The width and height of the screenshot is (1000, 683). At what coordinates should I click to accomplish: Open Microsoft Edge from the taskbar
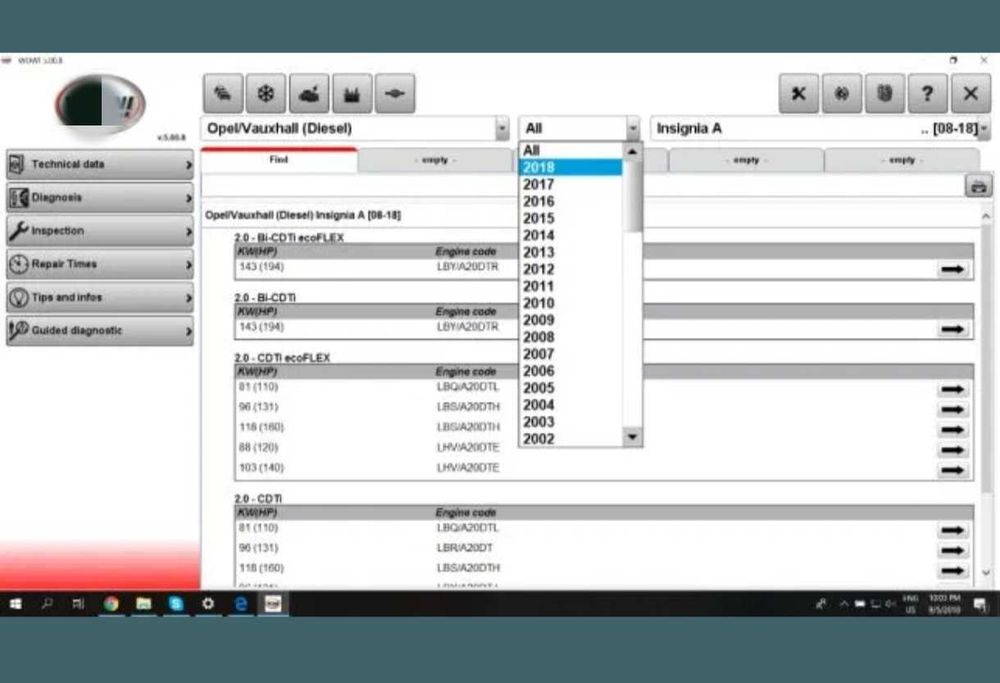point(240,603)
